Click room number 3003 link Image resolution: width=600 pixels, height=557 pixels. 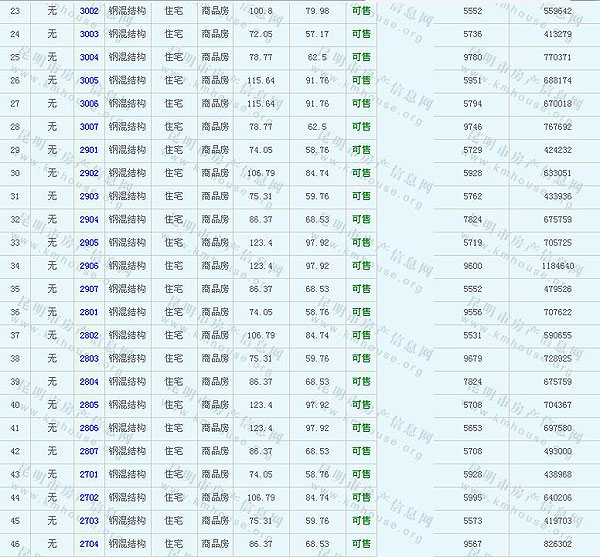(89, 34)
